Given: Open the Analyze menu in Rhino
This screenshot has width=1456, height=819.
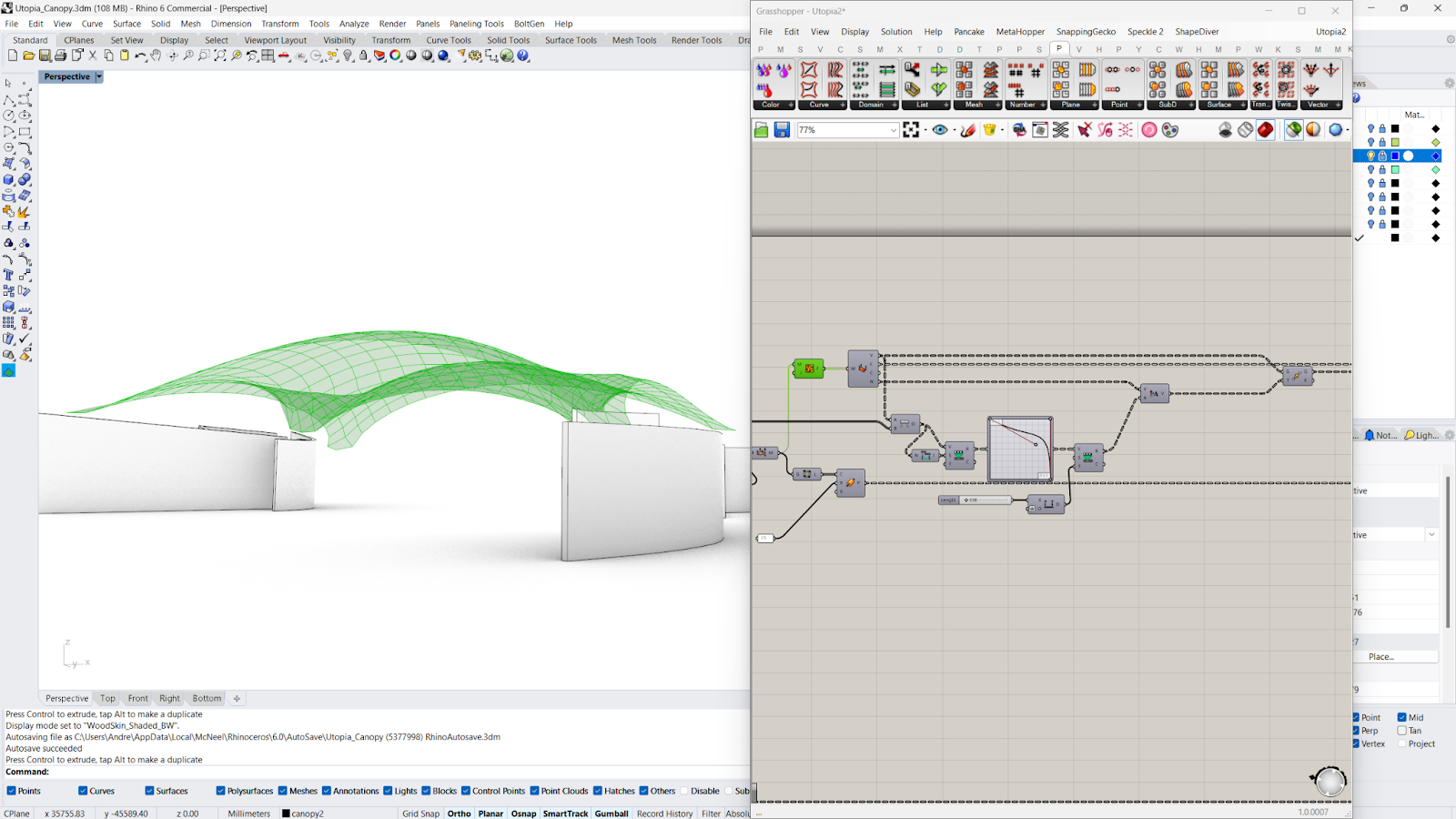Looking at the screenshot, I should [x=354, y=24].
